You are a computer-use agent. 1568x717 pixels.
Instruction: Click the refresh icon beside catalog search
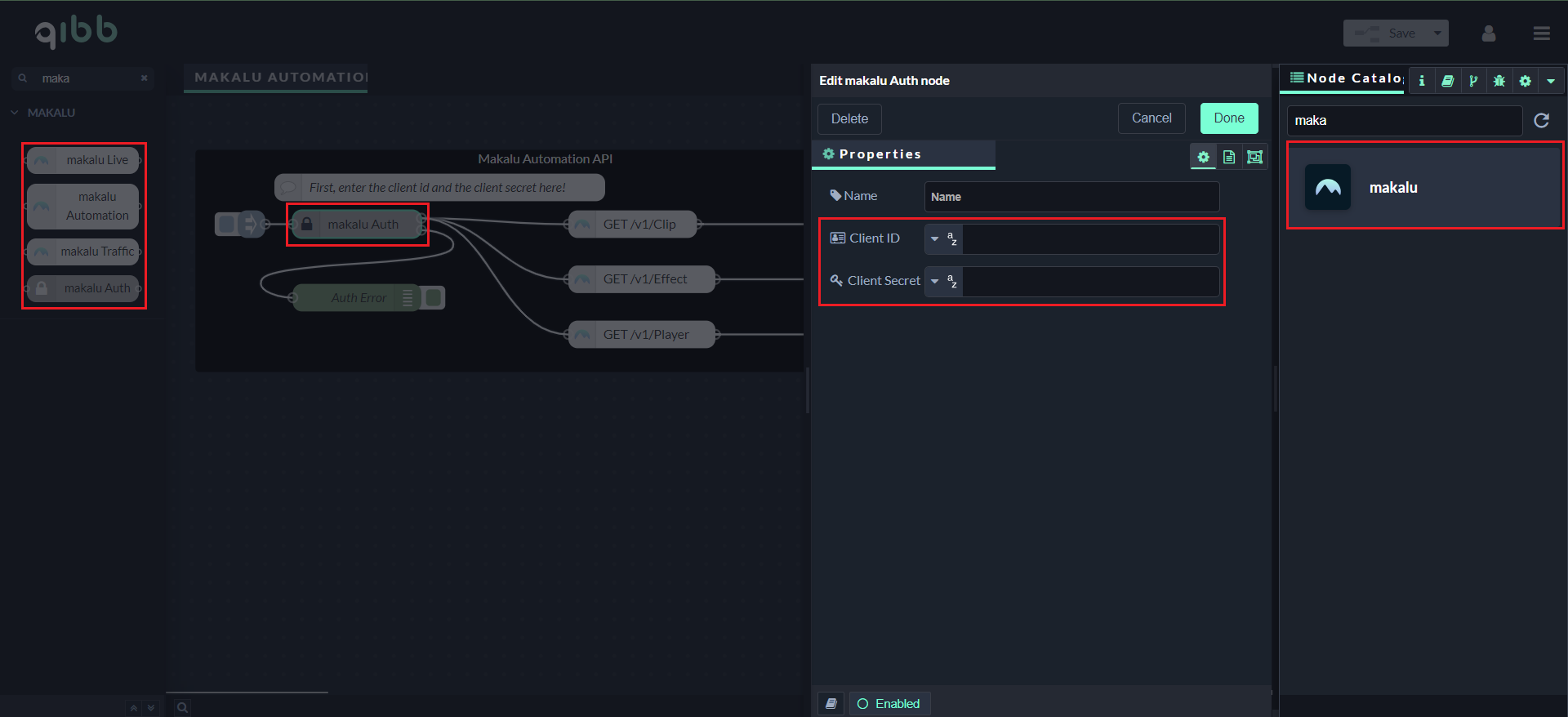[1541, 121]
